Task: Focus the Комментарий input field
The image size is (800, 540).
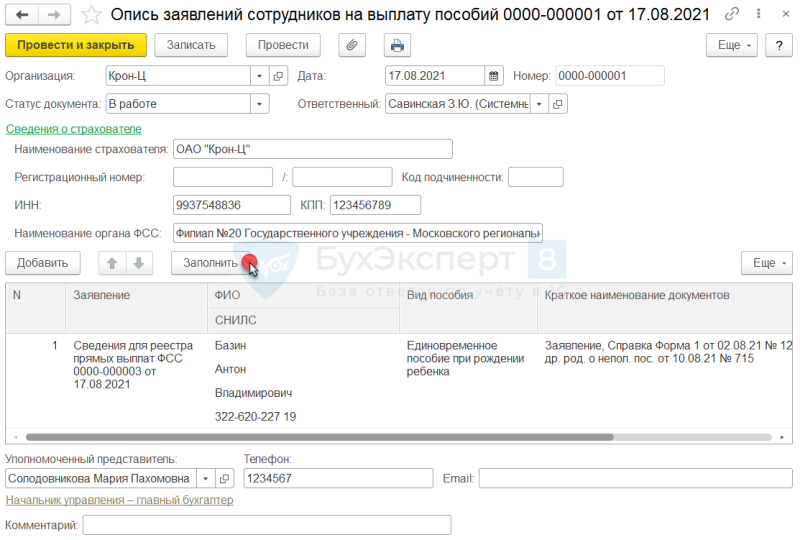Action: 267,525
